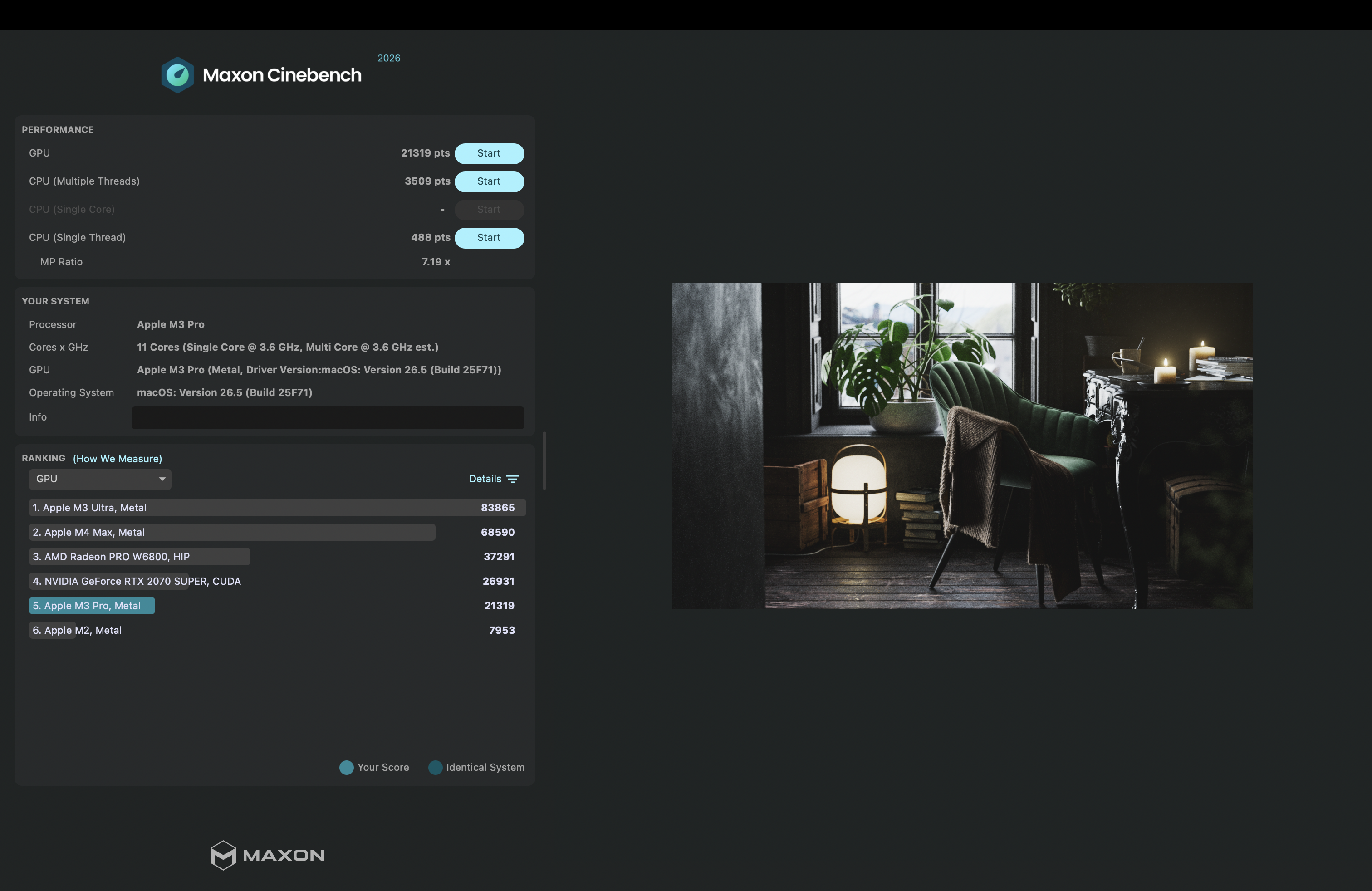Click the MP Ratio value 7.19 x
This screenshot has width=1372, height=891.
(436, 262)
